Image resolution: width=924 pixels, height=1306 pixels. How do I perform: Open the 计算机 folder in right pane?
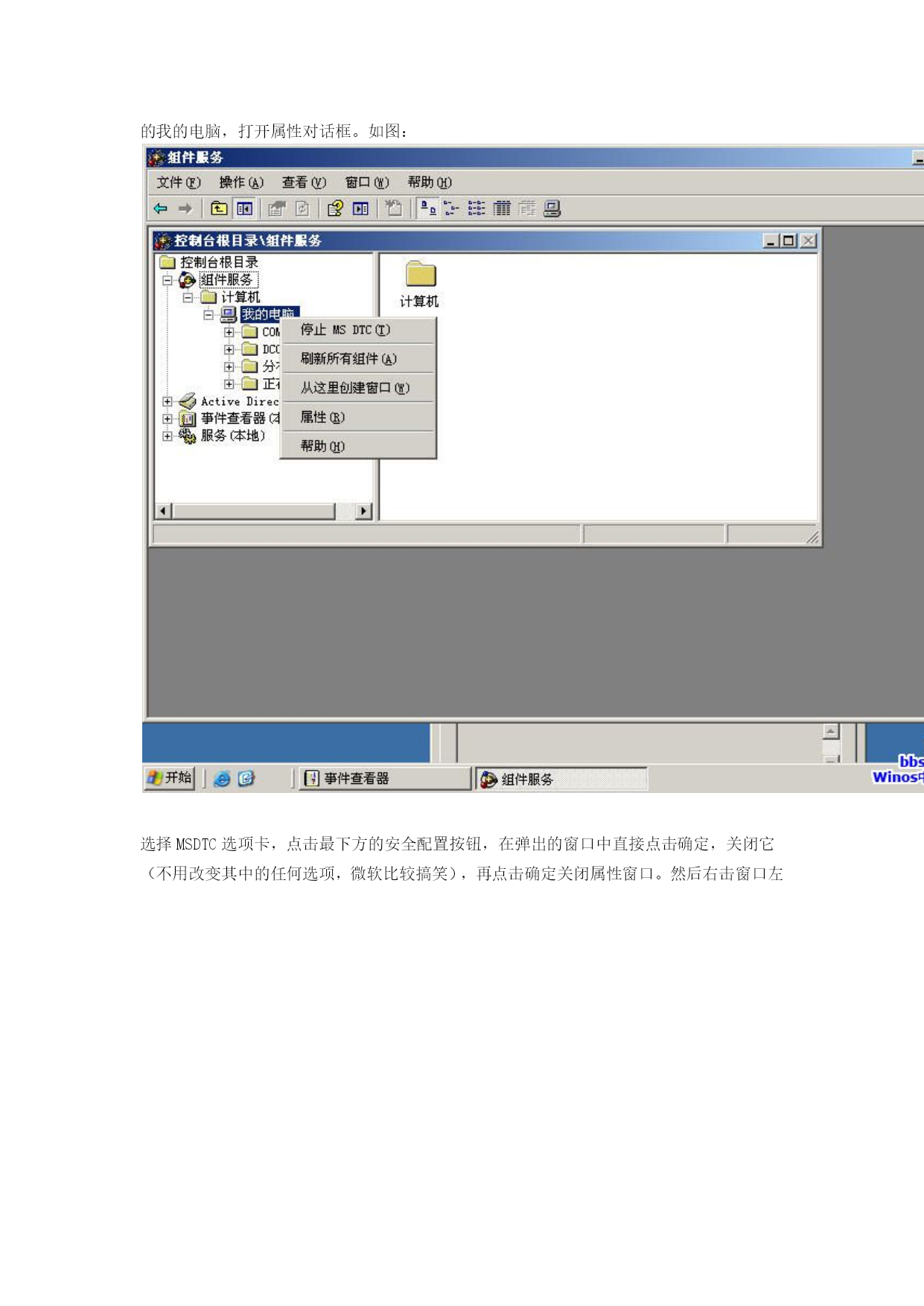click(420, 284)
